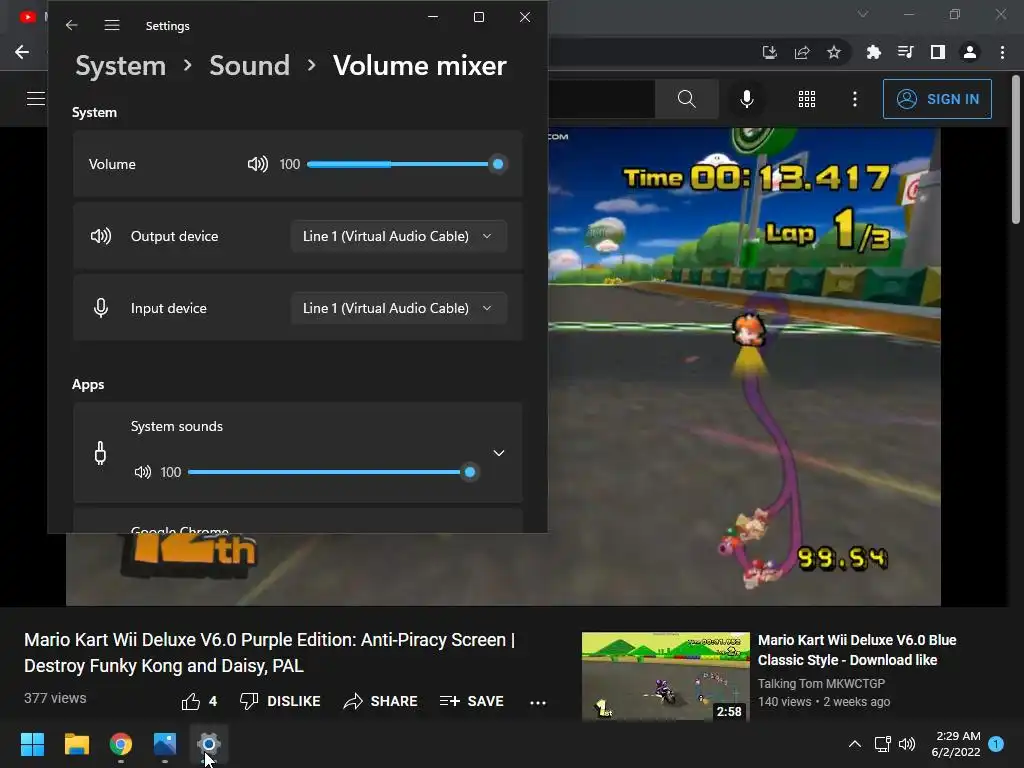Open the Photos app in taskbar

pyautogui.click(x=165, y=744)
